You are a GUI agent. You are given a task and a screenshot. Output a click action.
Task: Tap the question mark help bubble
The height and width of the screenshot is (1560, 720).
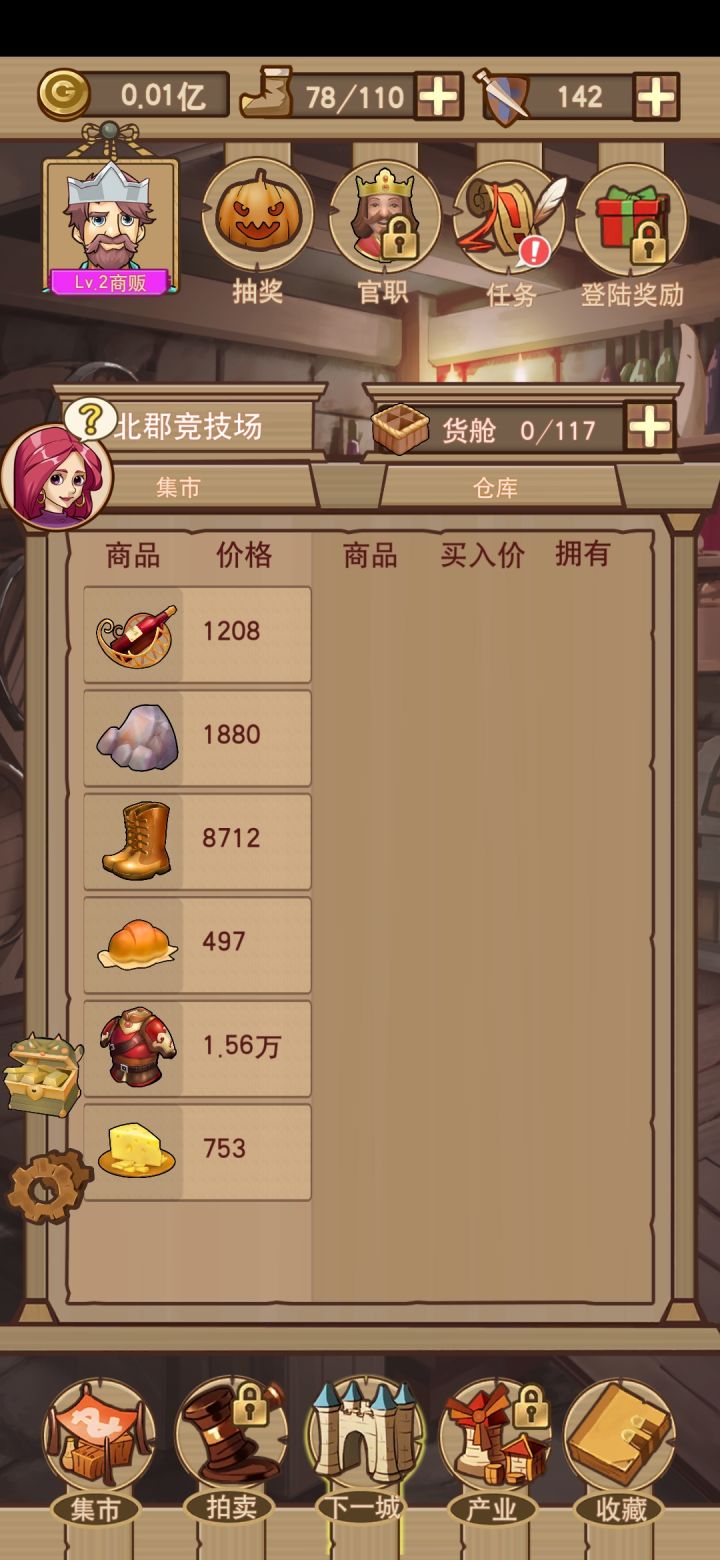90,419
